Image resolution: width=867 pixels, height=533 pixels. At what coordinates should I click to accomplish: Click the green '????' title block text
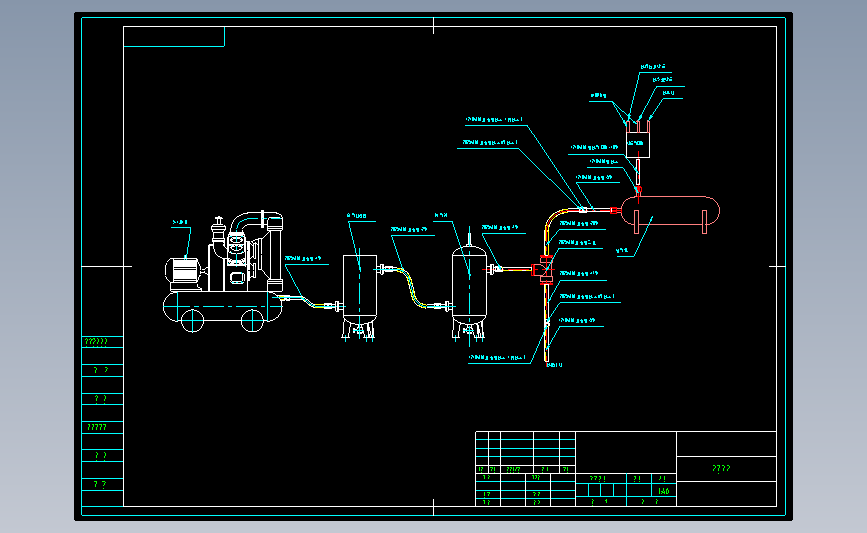click(721, 468)
